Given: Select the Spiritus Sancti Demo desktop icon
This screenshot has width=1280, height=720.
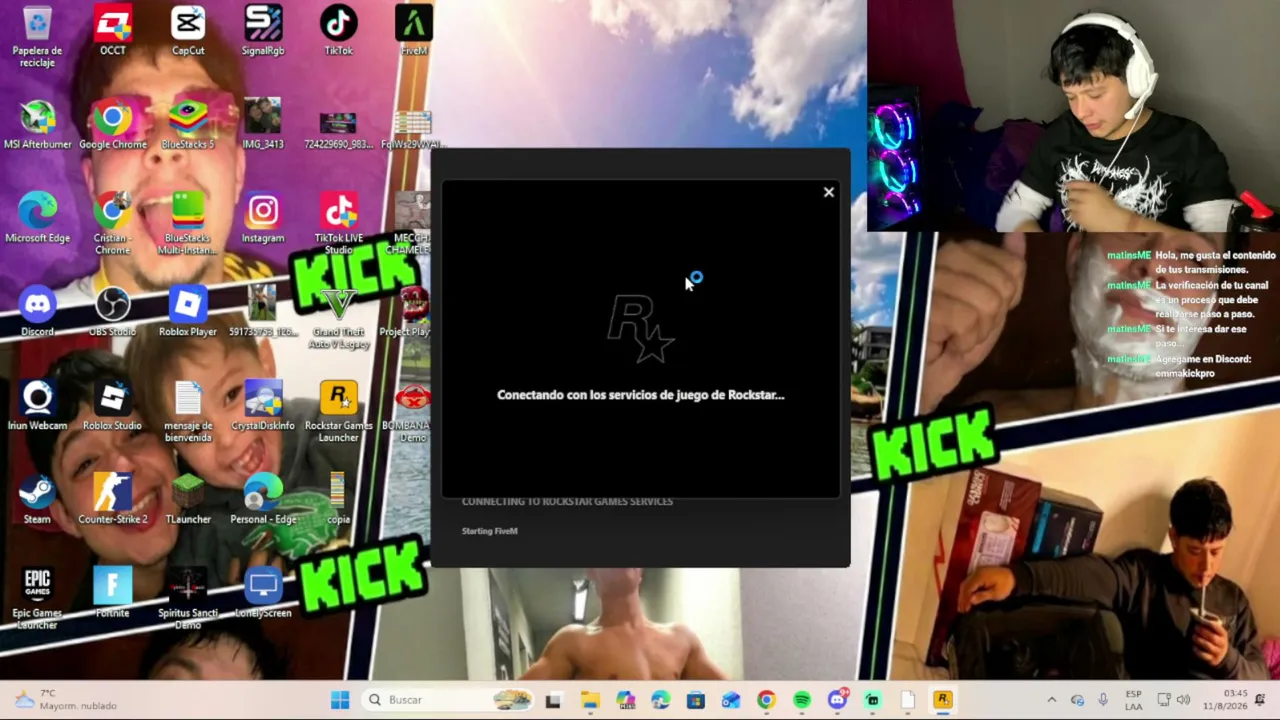Looking at the screenshot, I should click(x=188, y=599).
